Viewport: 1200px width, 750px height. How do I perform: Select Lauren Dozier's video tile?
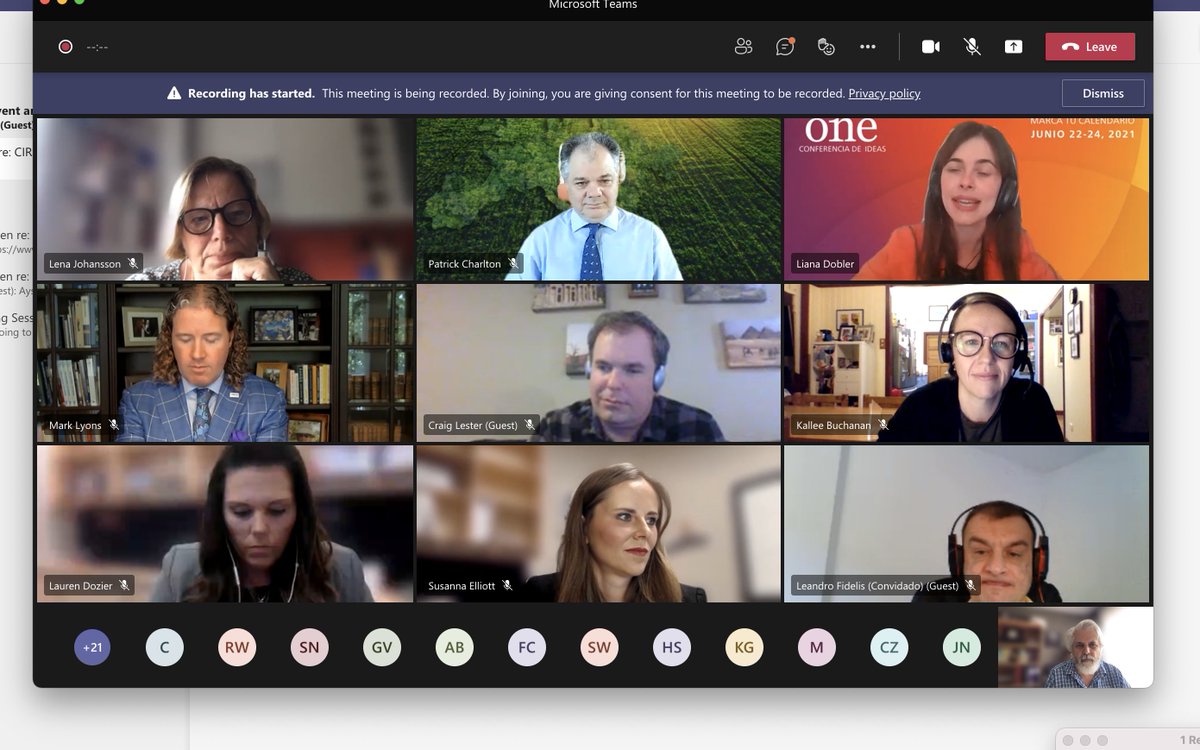tap(225, 523)
